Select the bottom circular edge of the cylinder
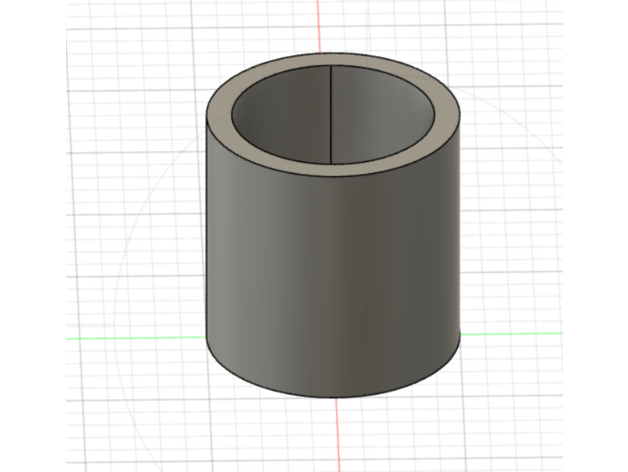Viewport: 628px width, 472px height. coord(333,397)
